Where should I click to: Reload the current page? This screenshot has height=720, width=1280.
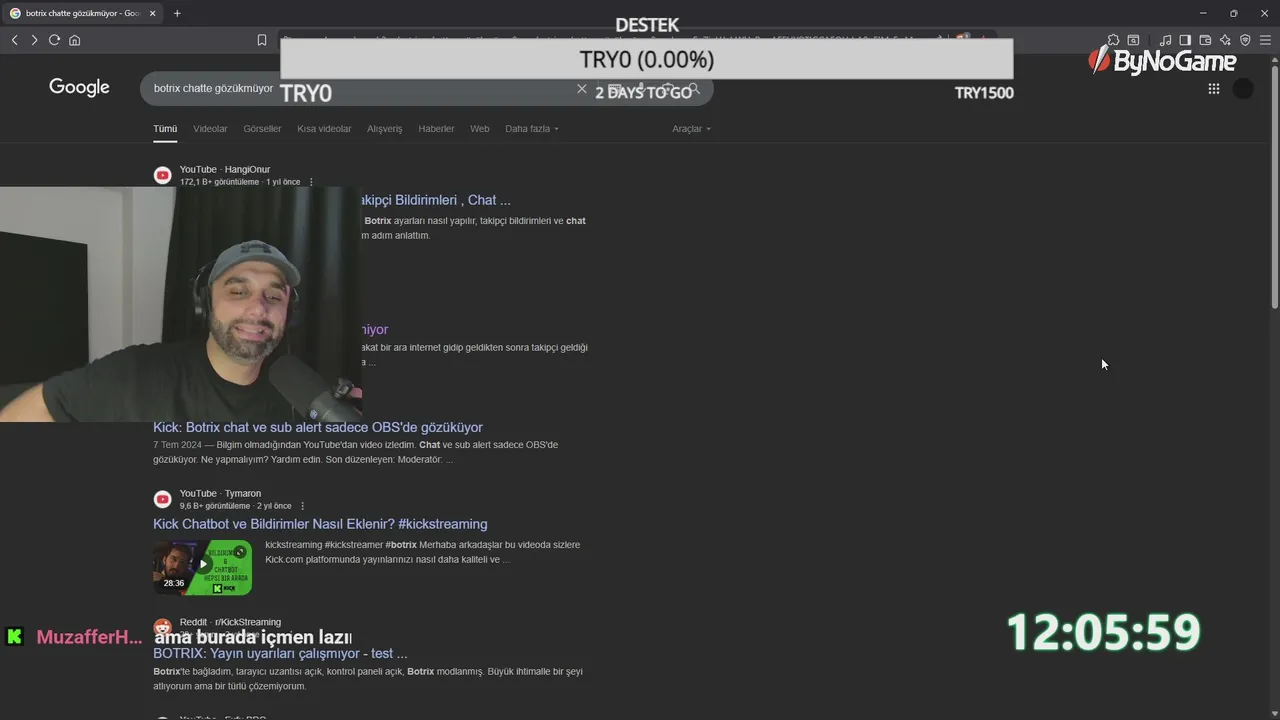(x=54, y=40)
